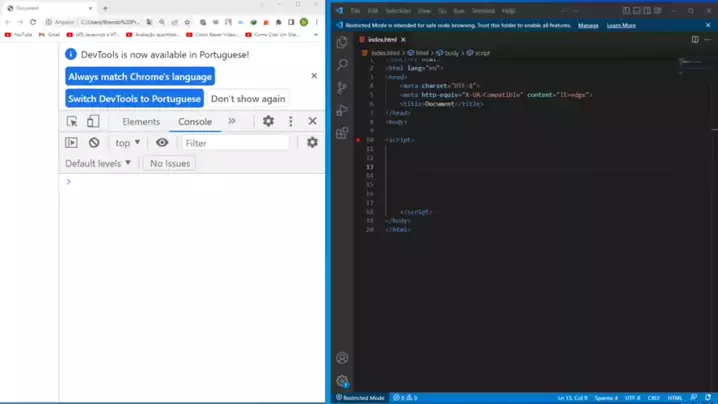Image resolution: width=718 pixels, height=404 pixels.
Task: Toggle the device toolbar in DevTools
Action: coord(93,121)
